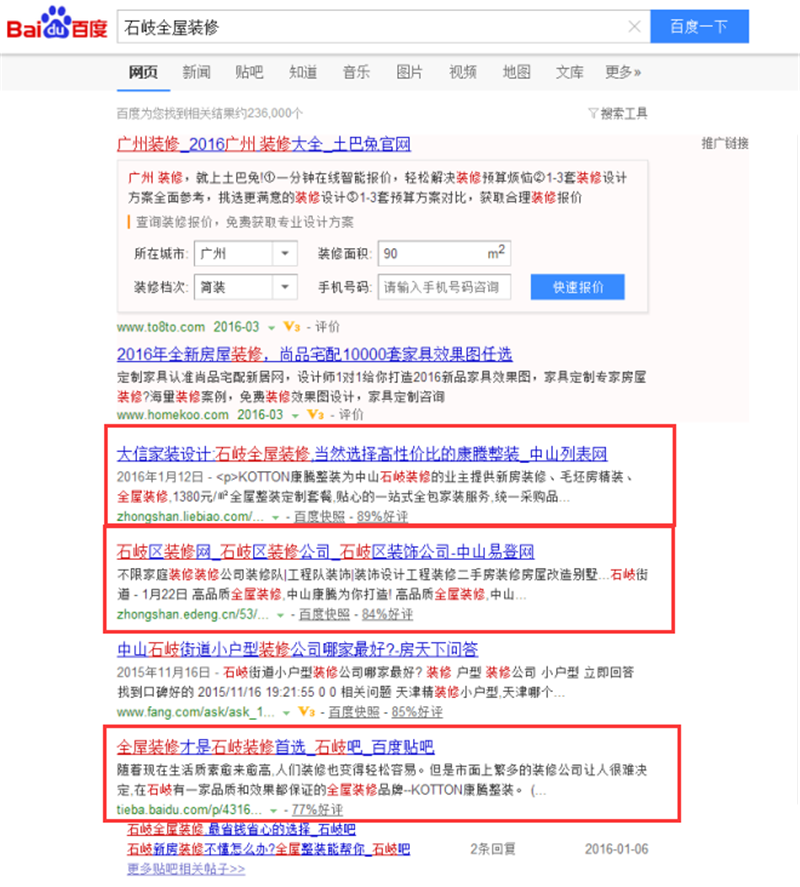
Task: Expand the 更多» menu
Action: [x=623, y=72]
